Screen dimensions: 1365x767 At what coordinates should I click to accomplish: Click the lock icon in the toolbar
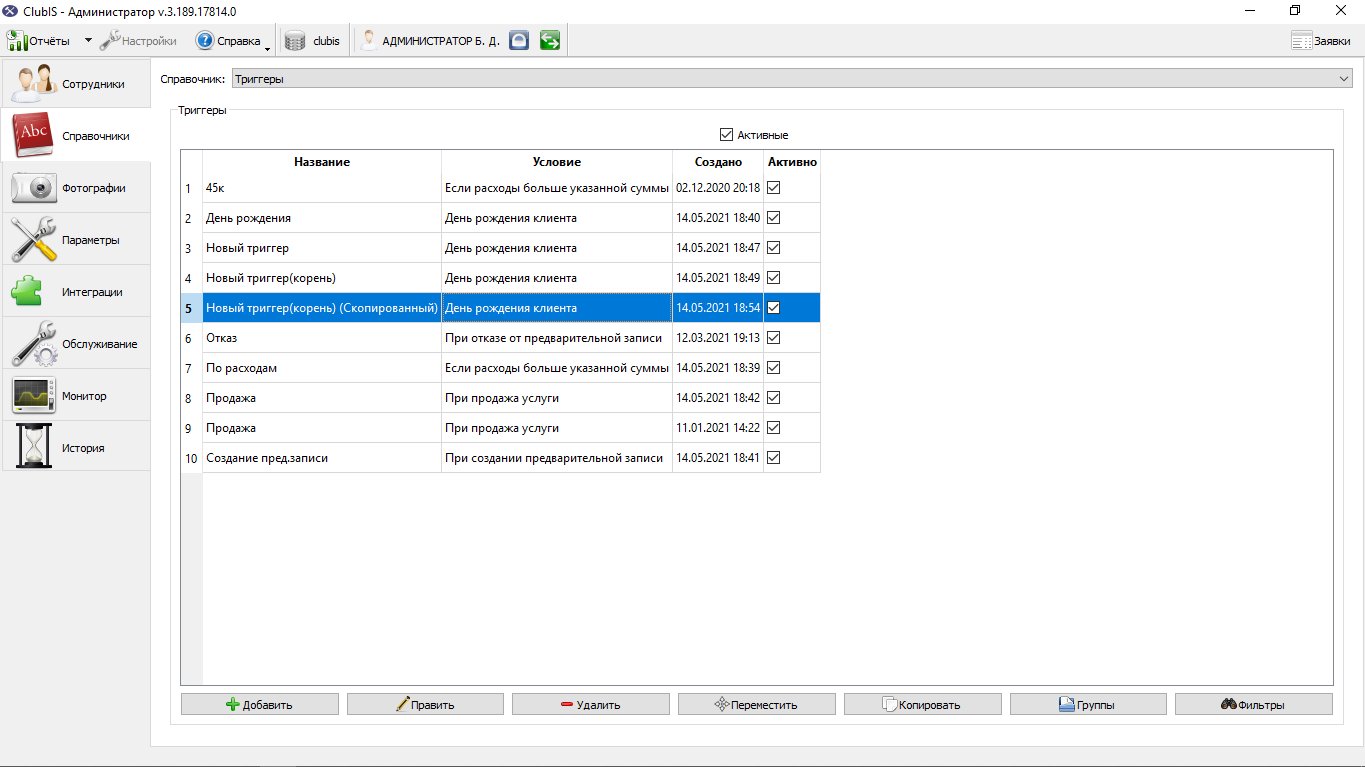tap(518, 41)
